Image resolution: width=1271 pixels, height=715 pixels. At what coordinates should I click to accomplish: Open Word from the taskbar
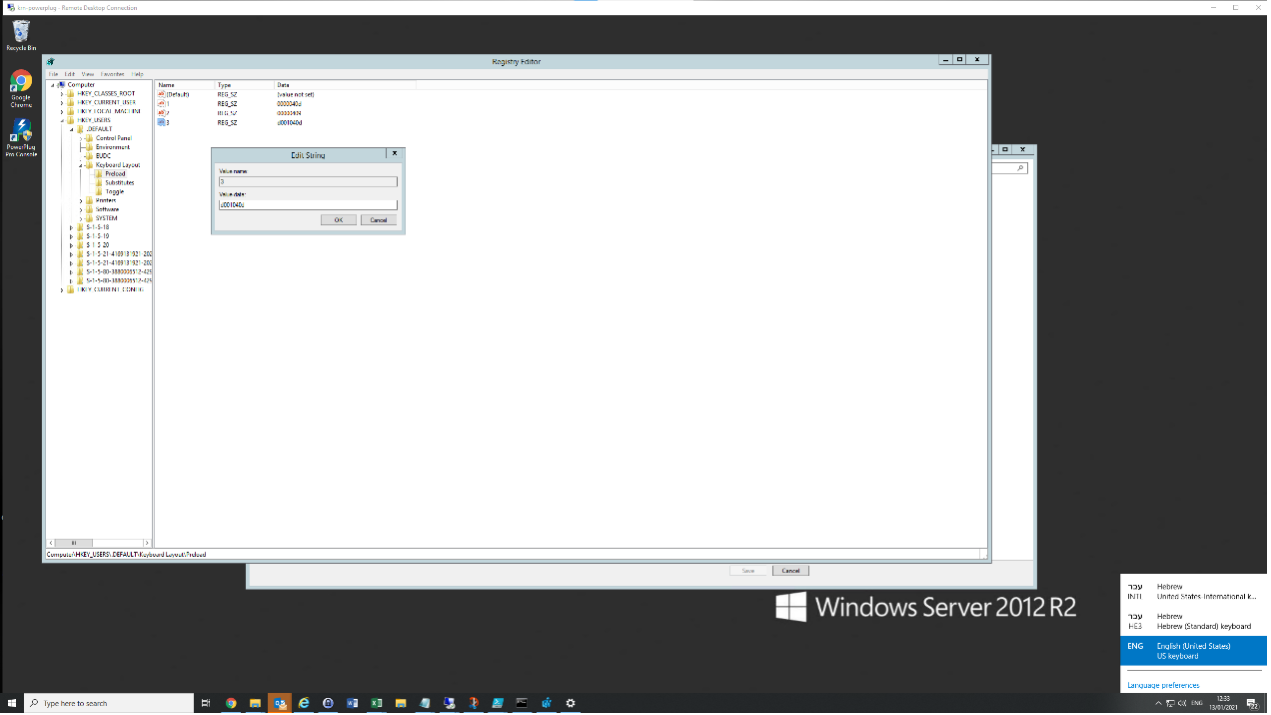(353, 703)
